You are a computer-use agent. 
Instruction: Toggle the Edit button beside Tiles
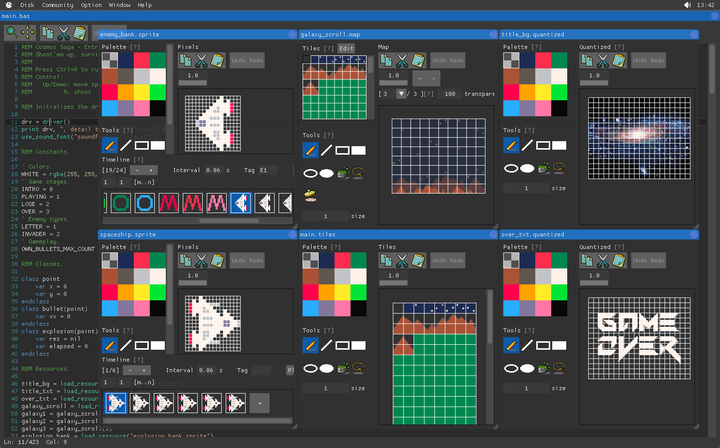(x=346, y=48)
